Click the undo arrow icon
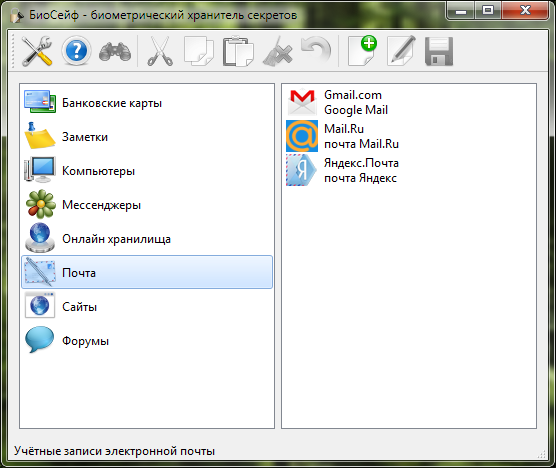This screenshot has height=468, width=556. click(316, 51)
